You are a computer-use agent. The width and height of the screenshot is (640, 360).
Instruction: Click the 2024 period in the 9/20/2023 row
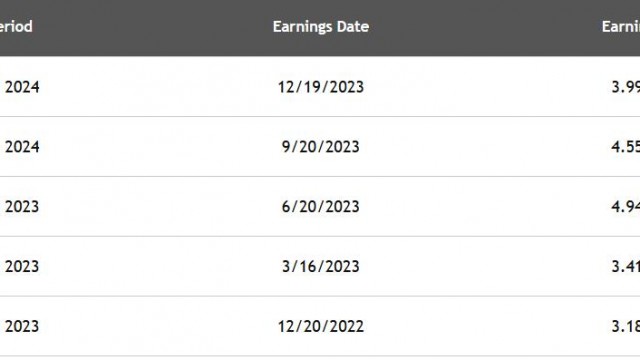click(22, 147)
